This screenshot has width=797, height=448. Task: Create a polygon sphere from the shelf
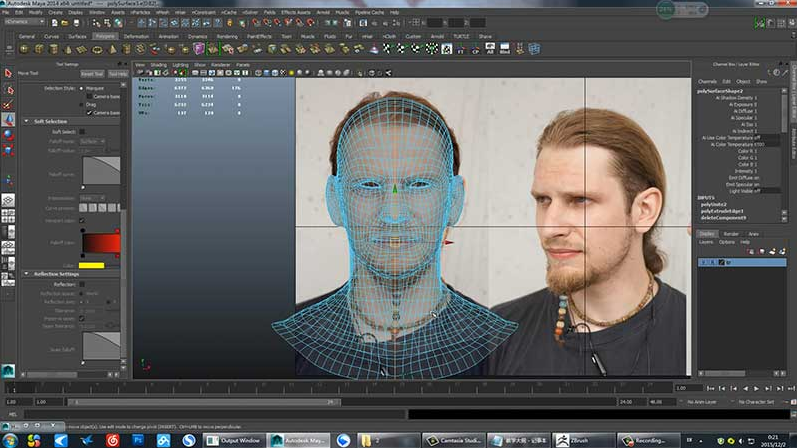[x=24, y=49]
